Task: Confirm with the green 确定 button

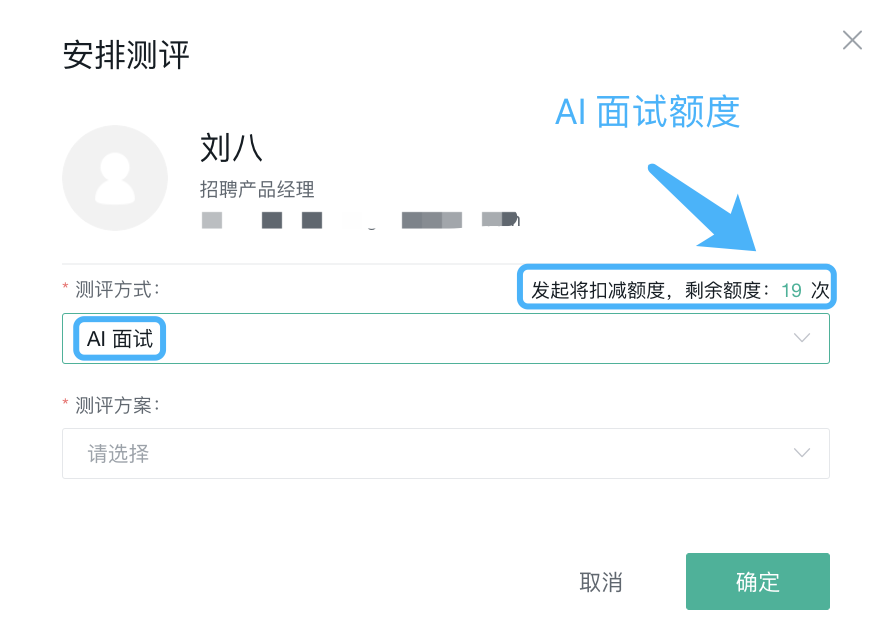Action: [757, 582]
